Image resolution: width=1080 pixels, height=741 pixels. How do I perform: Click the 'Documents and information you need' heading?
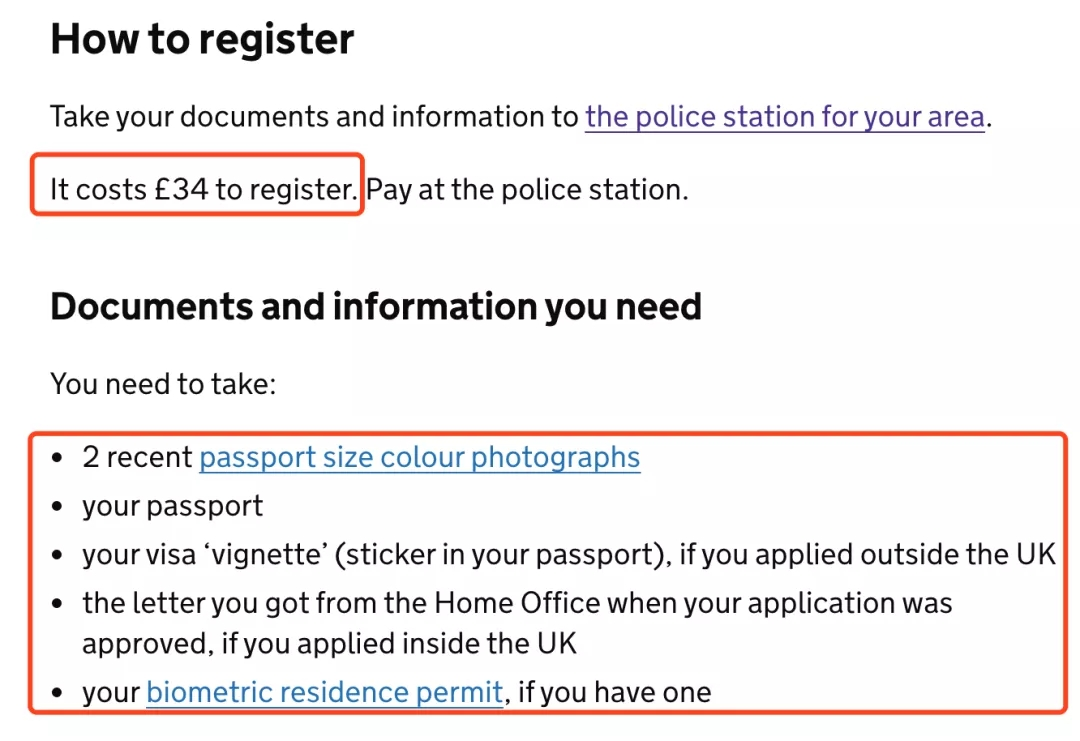point(376,307)
